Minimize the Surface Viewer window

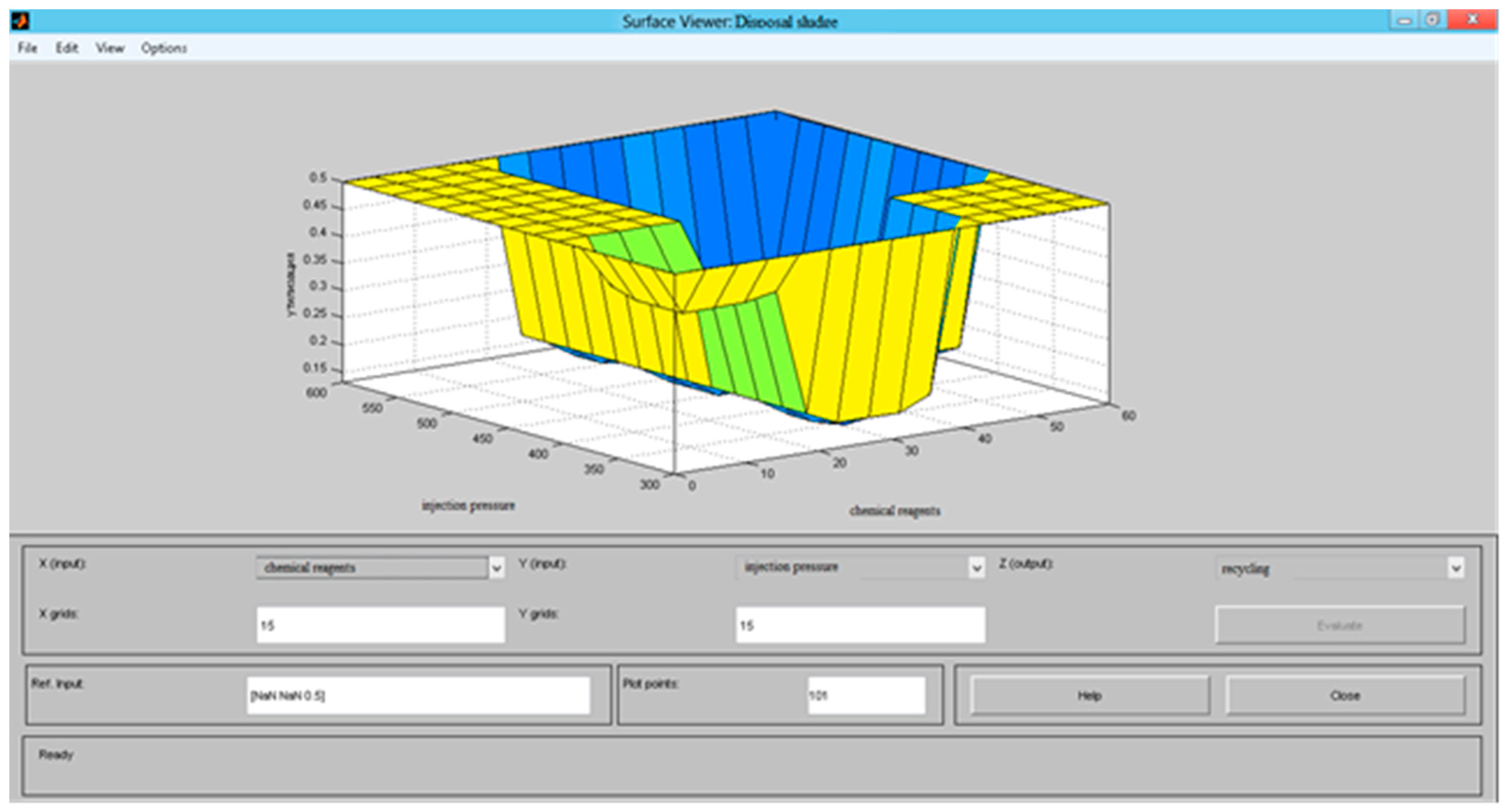(1404, 21)
